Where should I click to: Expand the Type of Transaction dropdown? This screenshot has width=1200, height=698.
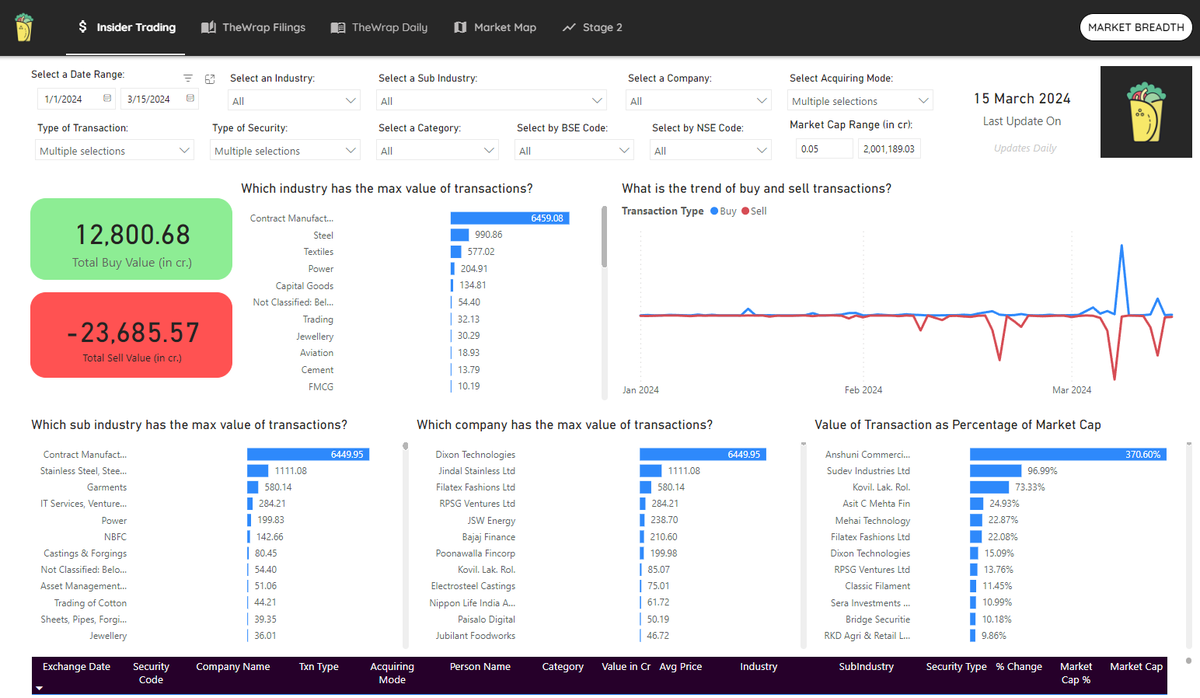click(115, 151)
